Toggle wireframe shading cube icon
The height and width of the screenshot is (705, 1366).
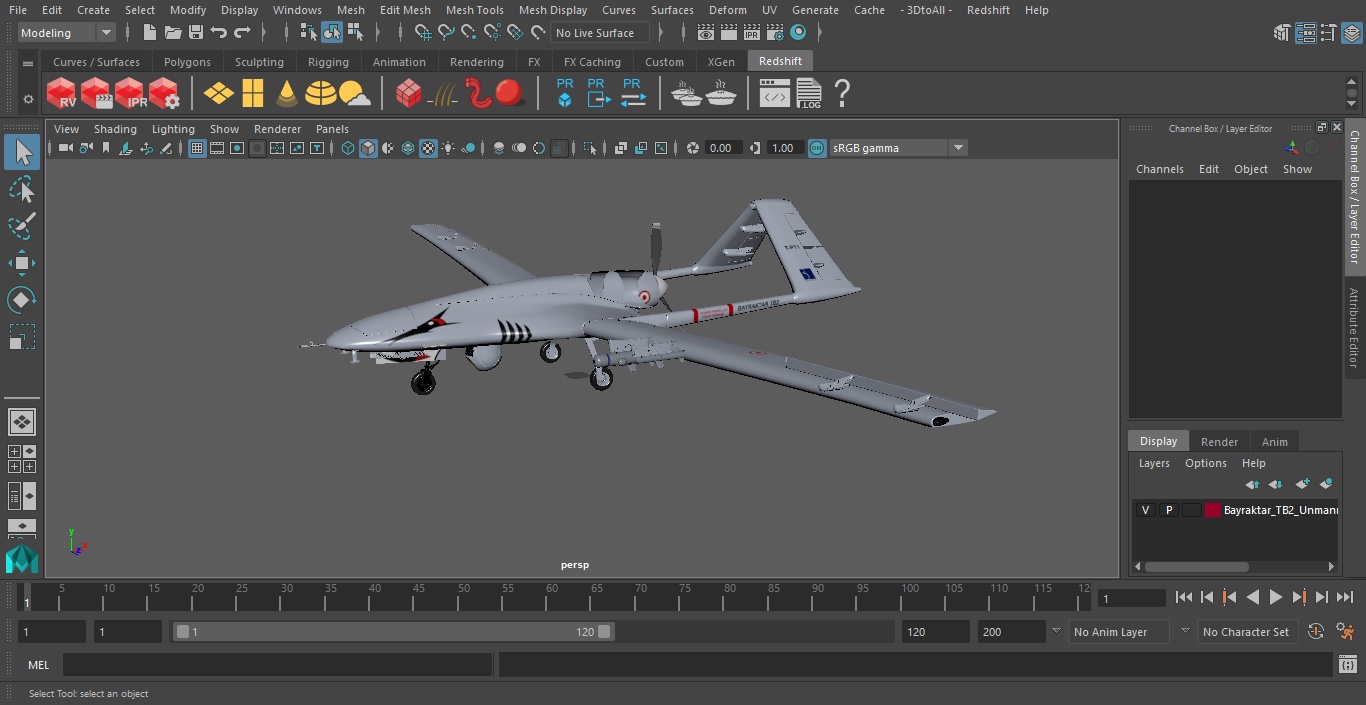pyautogui.click(x=347, y=148)
